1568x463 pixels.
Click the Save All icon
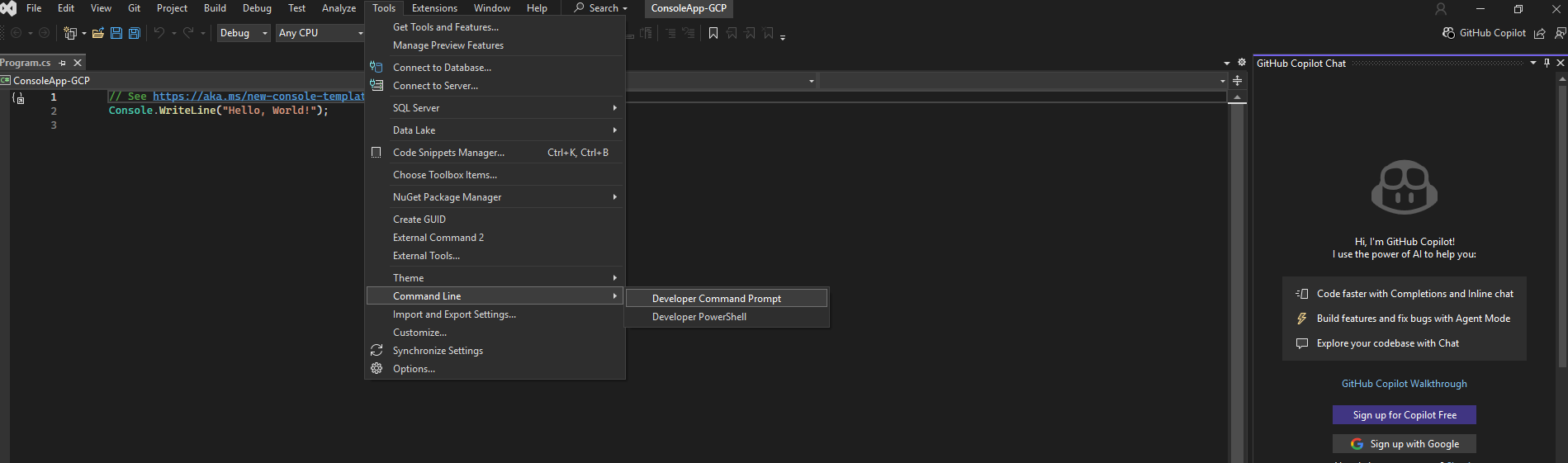point(135,33)
